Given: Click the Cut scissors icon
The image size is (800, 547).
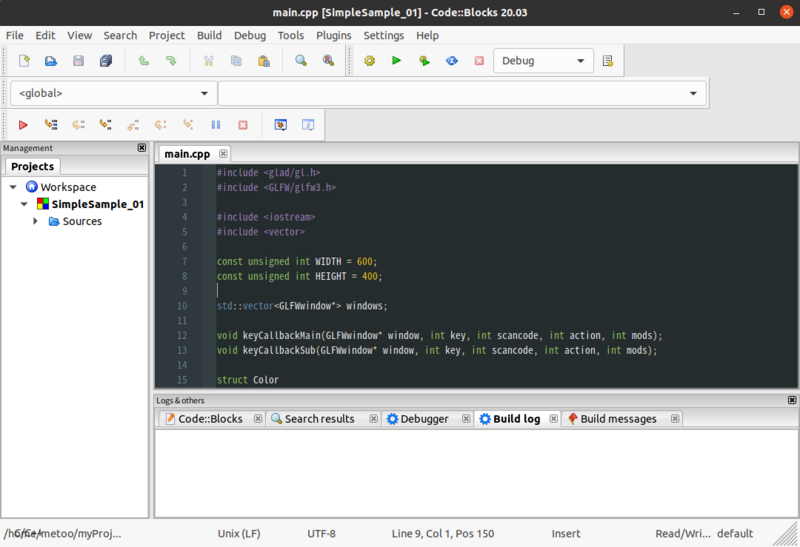Looking at the screenshot, I should tap(209, 61).
